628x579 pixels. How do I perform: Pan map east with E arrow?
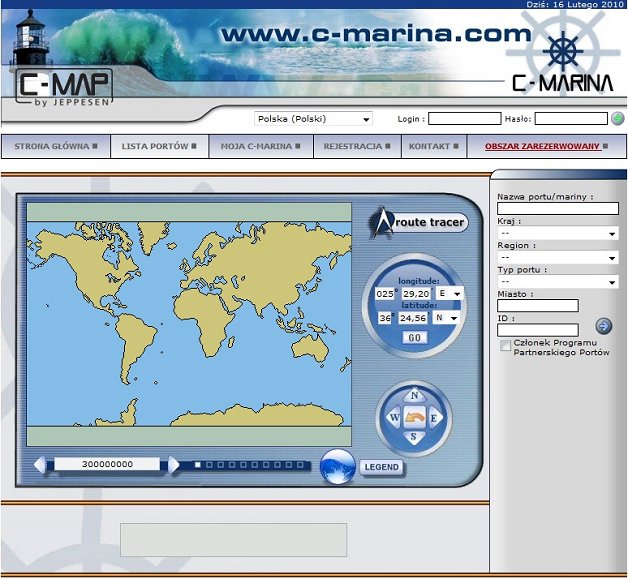(x=435, y=416)
